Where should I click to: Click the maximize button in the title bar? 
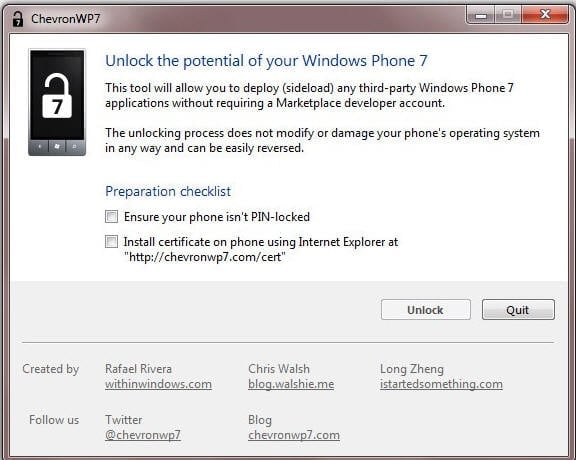(x=508, y=15)
